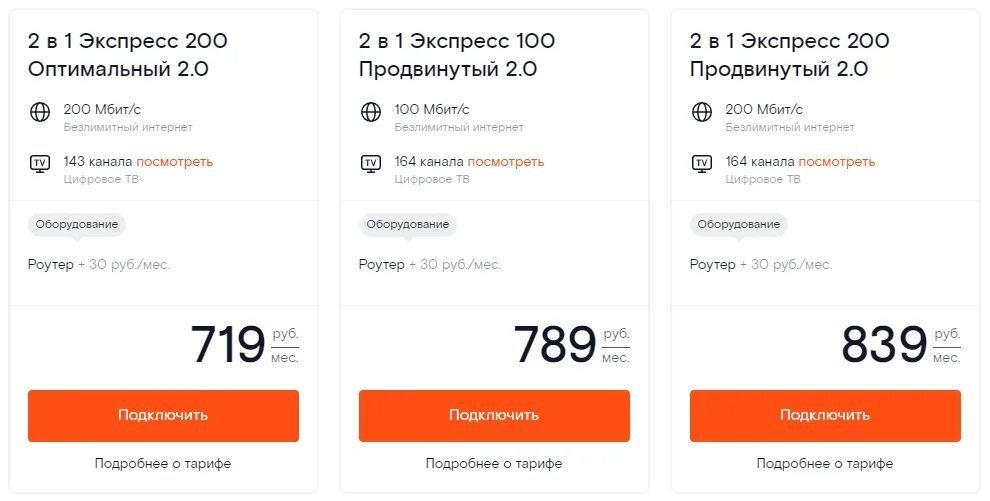
Task: View channels in Экспресс 100 Продвинутый plan
Action: pyautogui.click(x=505, y=162)
